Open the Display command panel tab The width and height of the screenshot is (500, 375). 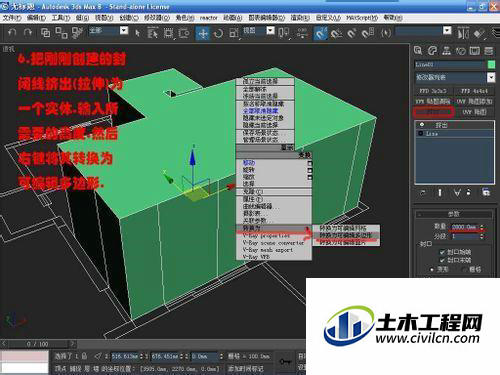[475, 51]
